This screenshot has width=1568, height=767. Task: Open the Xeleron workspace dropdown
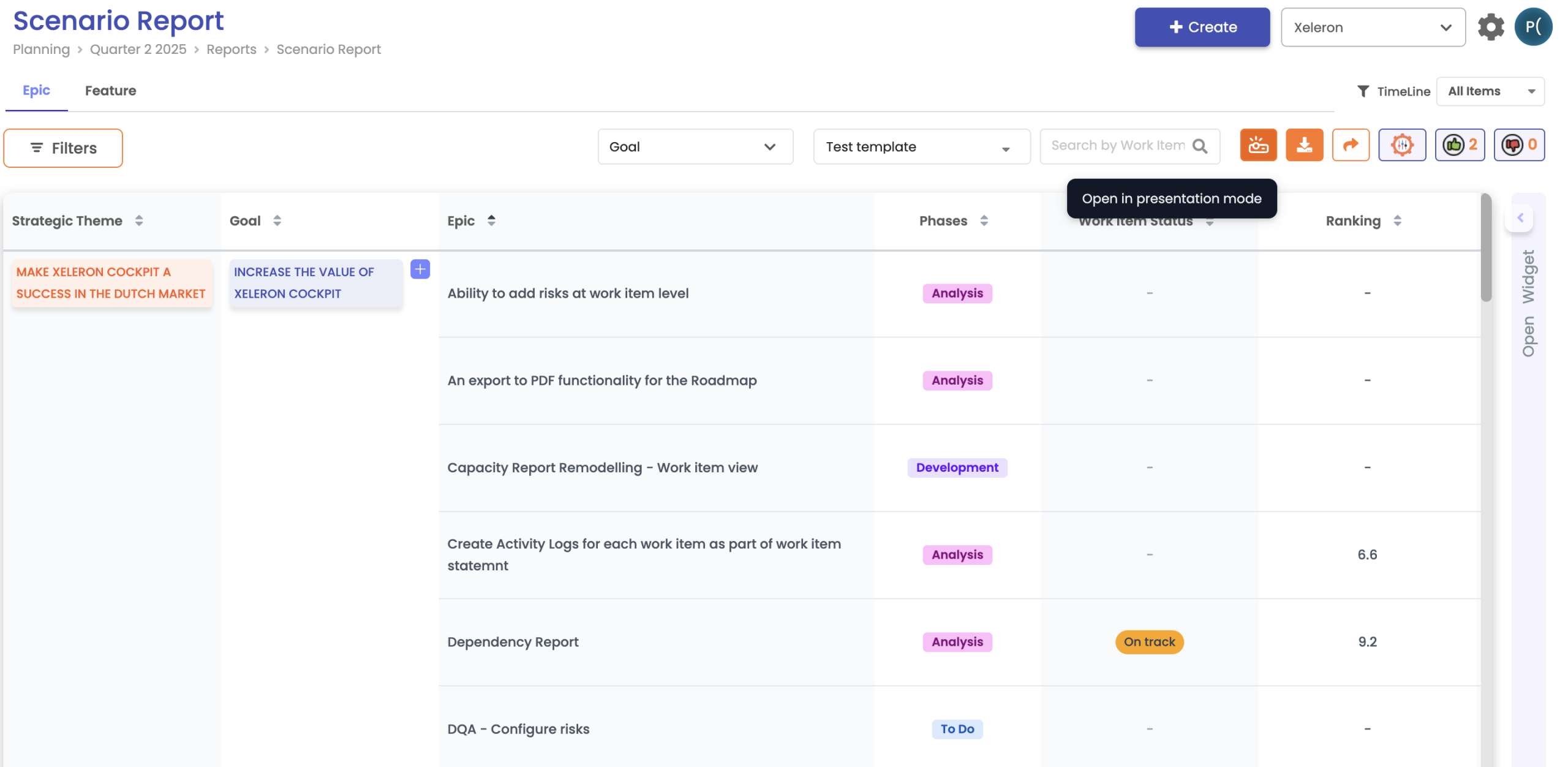tap(1372, 28)
